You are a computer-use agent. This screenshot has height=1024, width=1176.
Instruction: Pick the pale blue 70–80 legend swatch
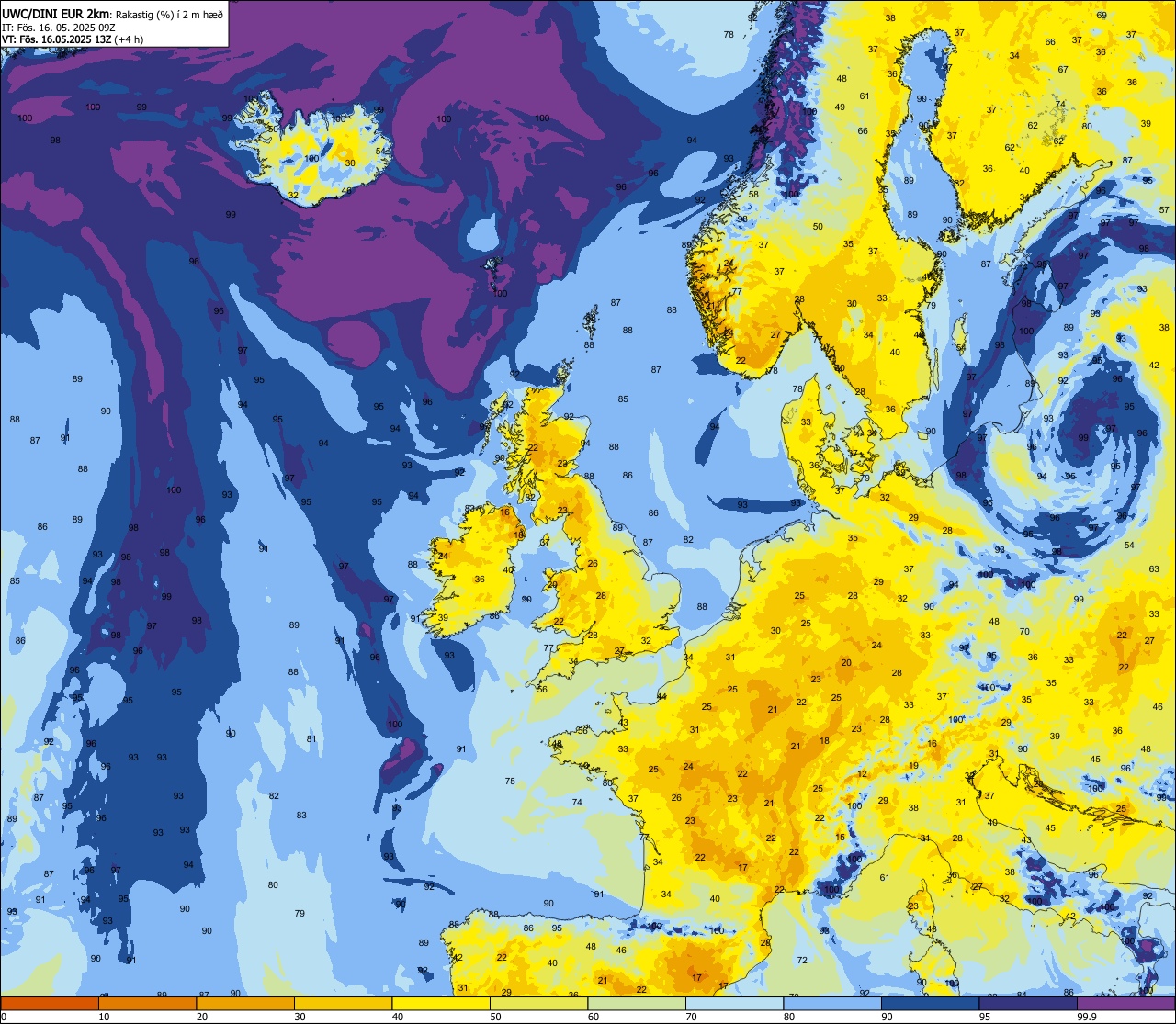(x=734, y=1003)
